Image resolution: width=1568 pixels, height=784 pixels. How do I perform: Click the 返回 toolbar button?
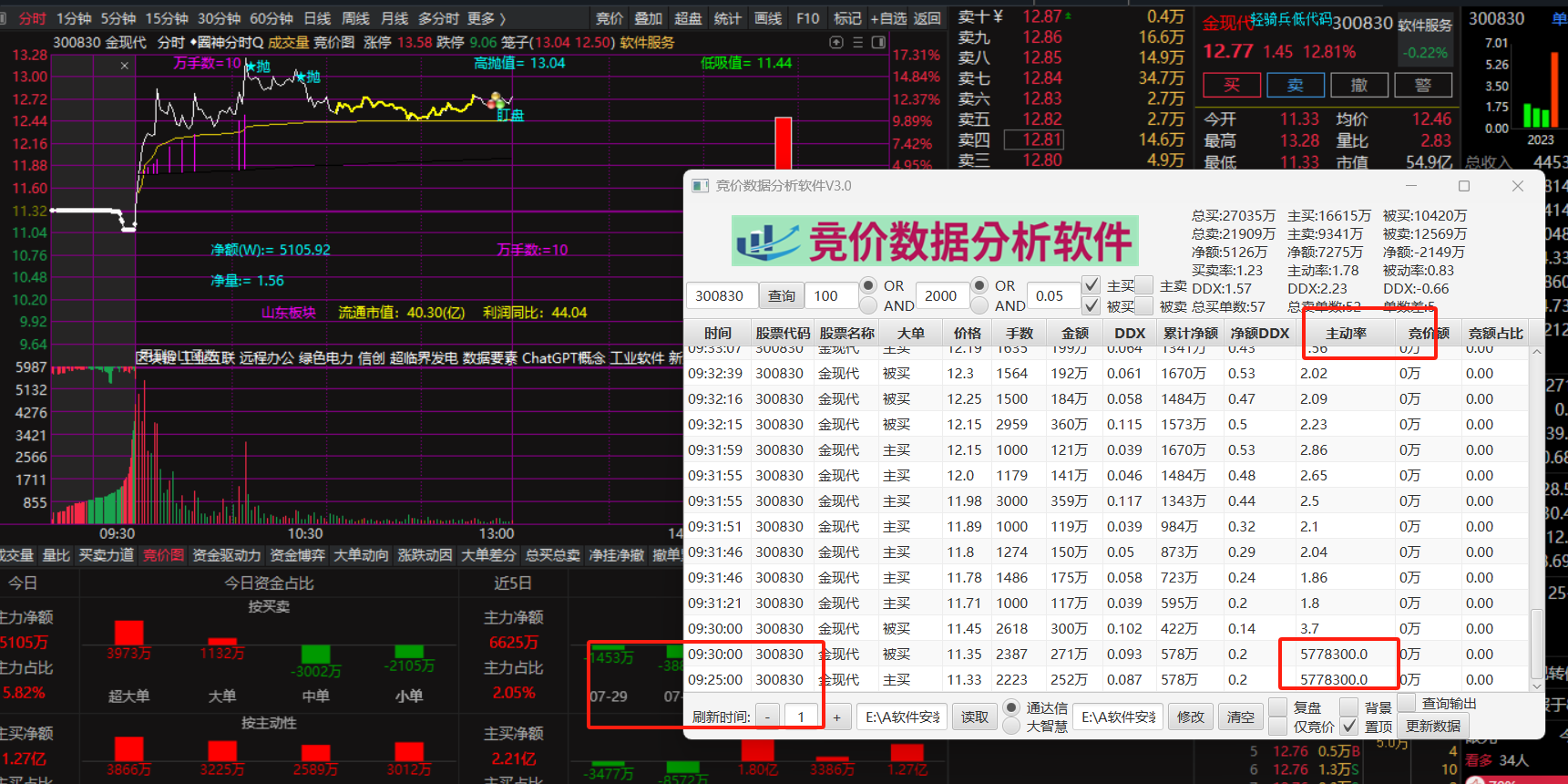(927, 18)
